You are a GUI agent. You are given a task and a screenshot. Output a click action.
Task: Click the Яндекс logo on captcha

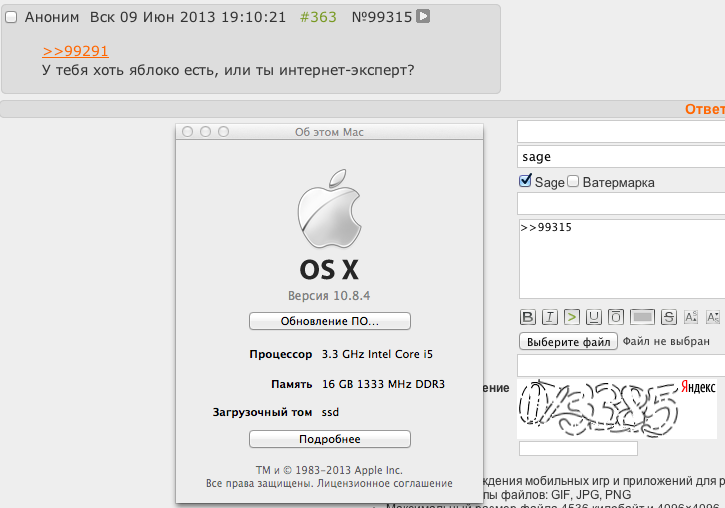[x=698, y=387]
